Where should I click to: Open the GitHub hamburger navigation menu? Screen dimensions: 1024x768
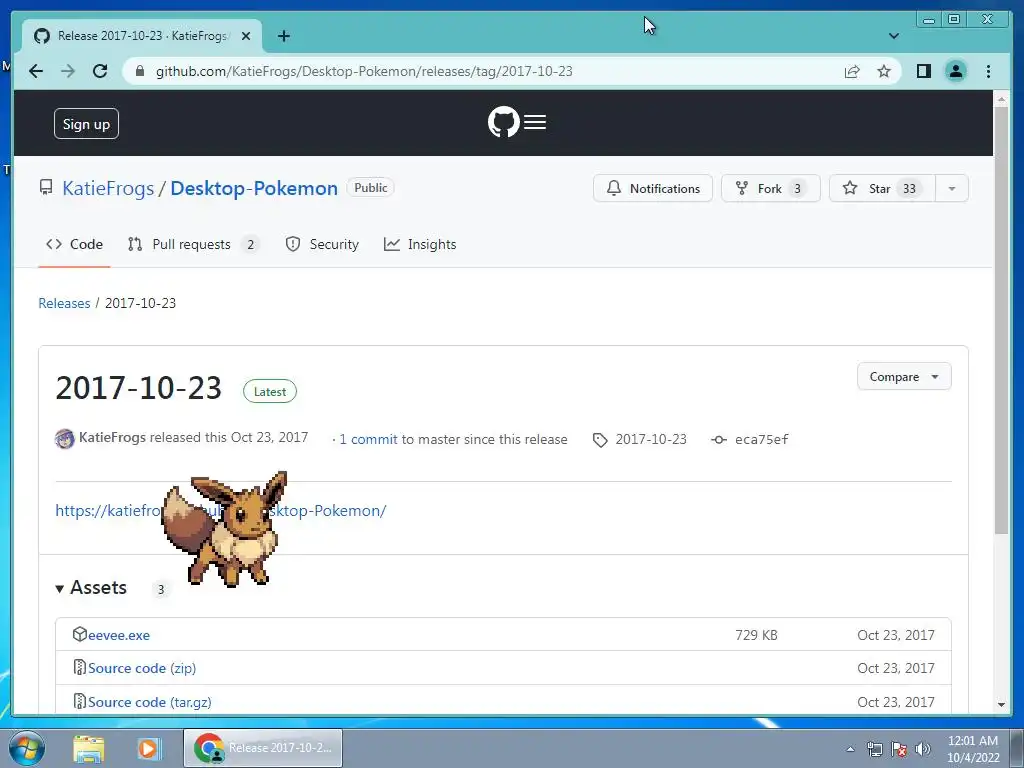[x=535, y=122]
